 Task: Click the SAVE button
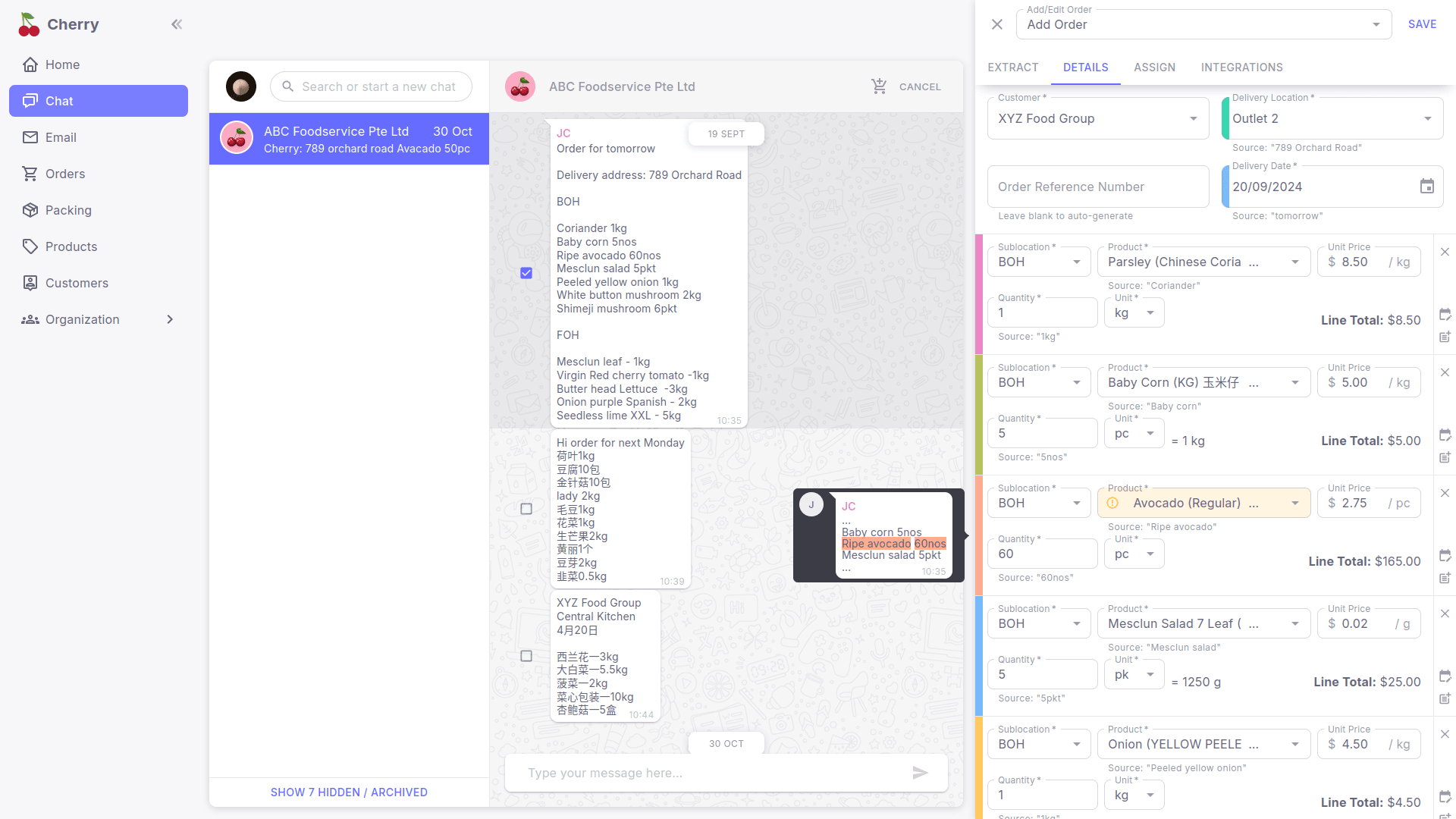pos(1422,24)
